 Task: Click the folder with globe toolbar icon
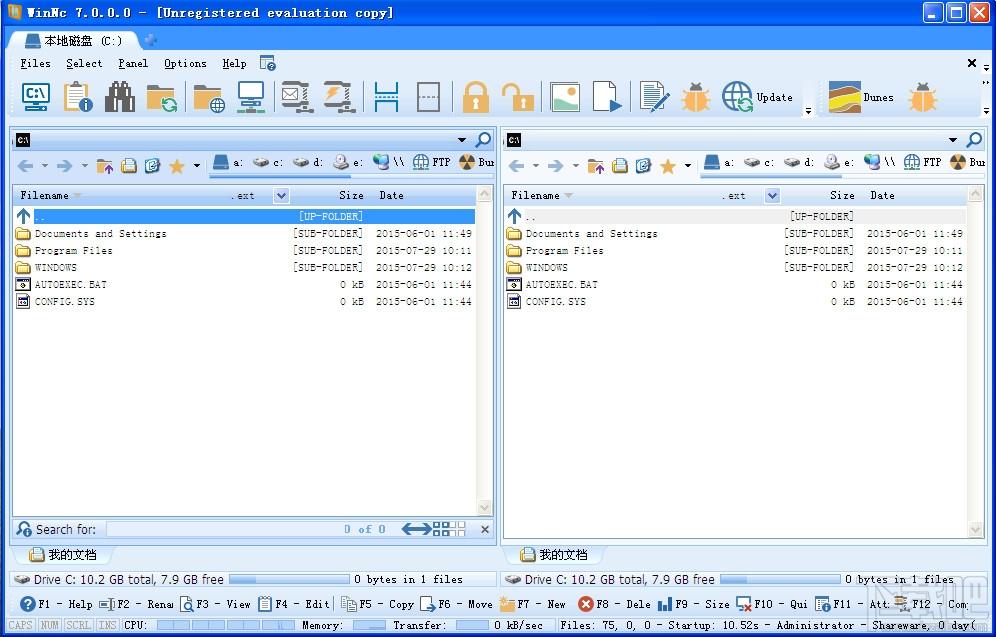(x=209, y=98)
